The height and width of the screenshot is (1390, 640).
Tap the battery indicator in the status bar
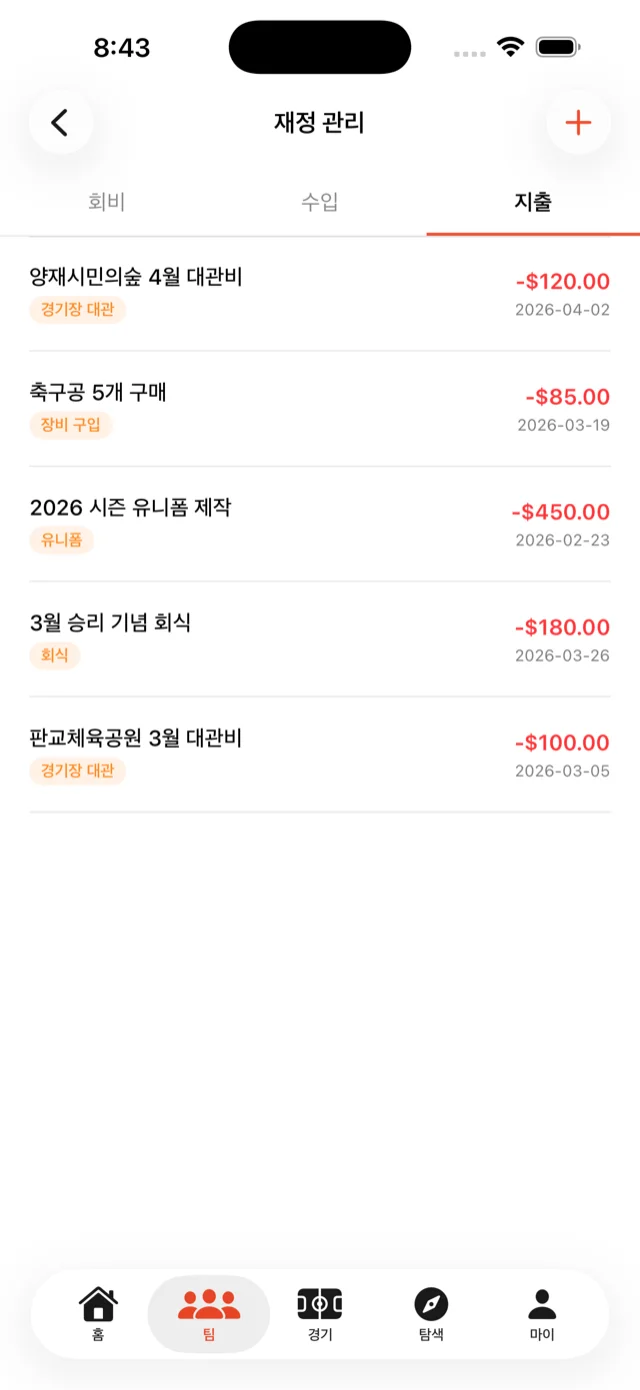tap(557, 44)
